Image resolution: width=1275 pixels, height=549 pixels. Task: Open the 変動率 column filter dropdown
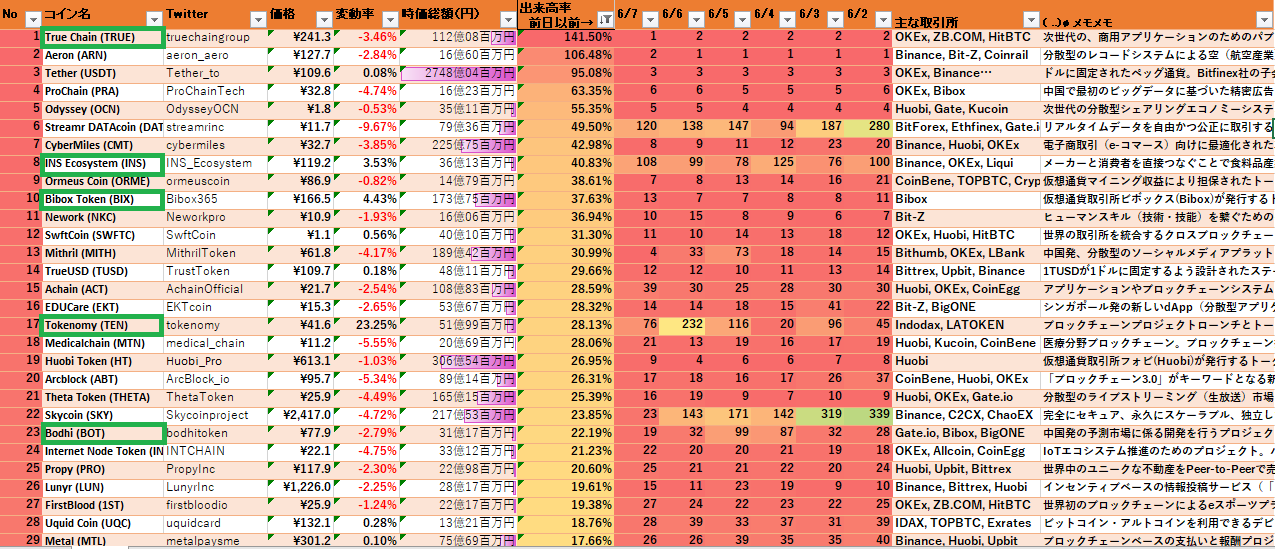[x=389, y=19]
